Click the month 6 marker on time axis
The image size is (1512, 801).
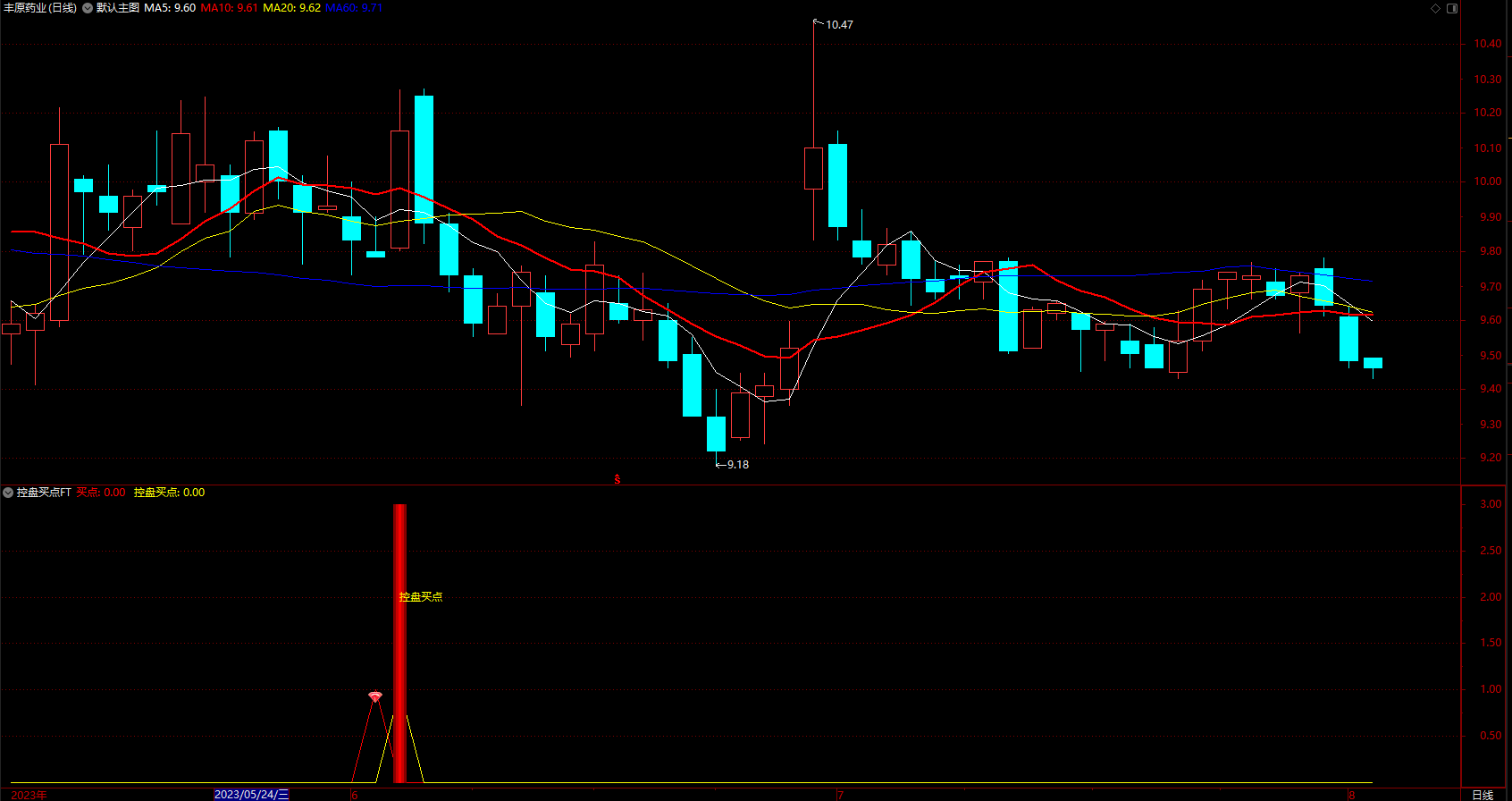point(355,795)
